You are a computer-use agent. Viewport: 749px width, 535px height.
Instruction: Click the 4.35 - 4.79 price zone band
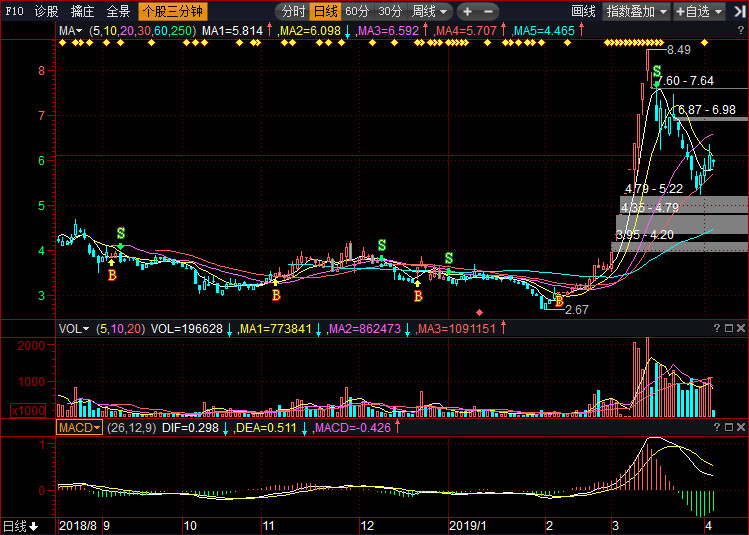click(682, 207)
